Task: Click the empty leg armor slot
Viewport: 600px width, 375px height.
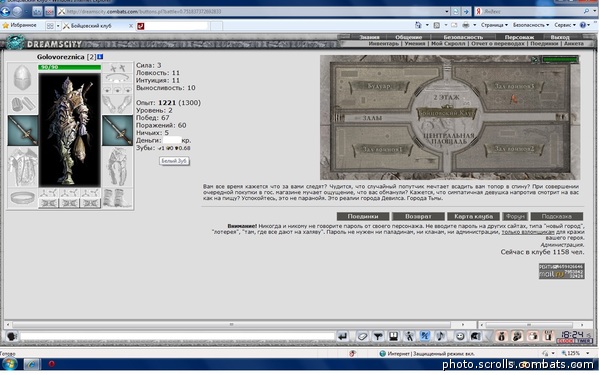Action: tap(117, 167)
